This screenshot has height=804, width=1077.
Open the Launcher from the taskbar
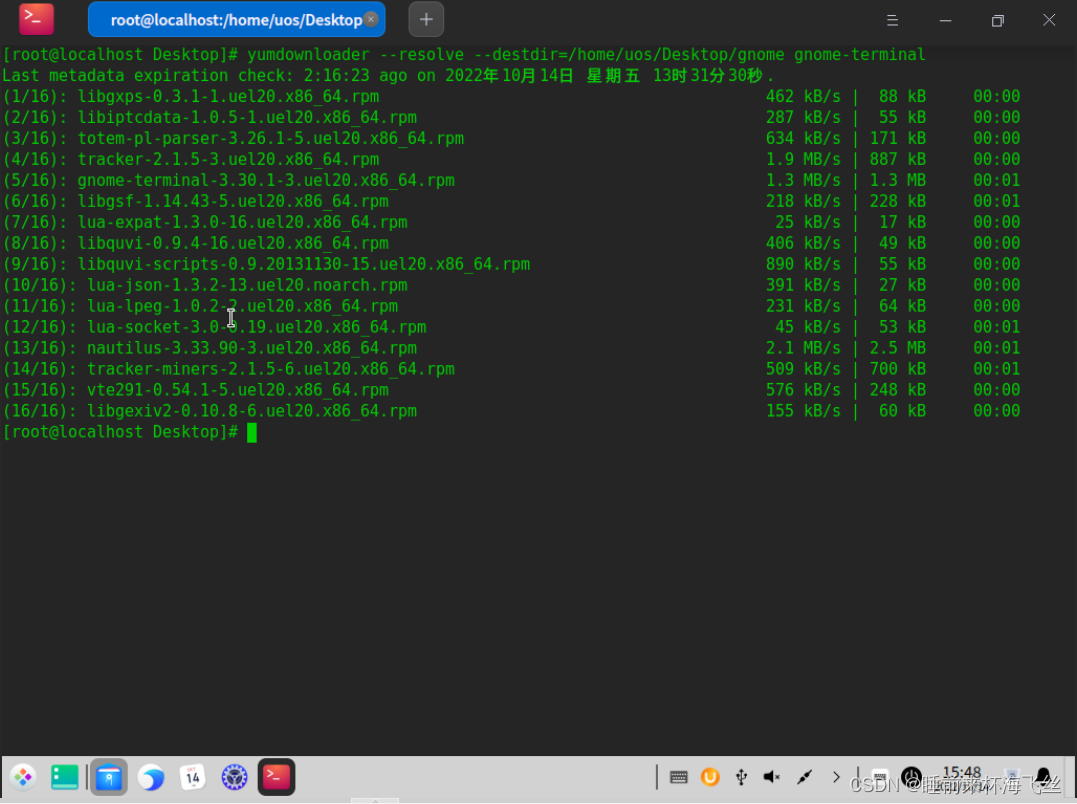22,777
